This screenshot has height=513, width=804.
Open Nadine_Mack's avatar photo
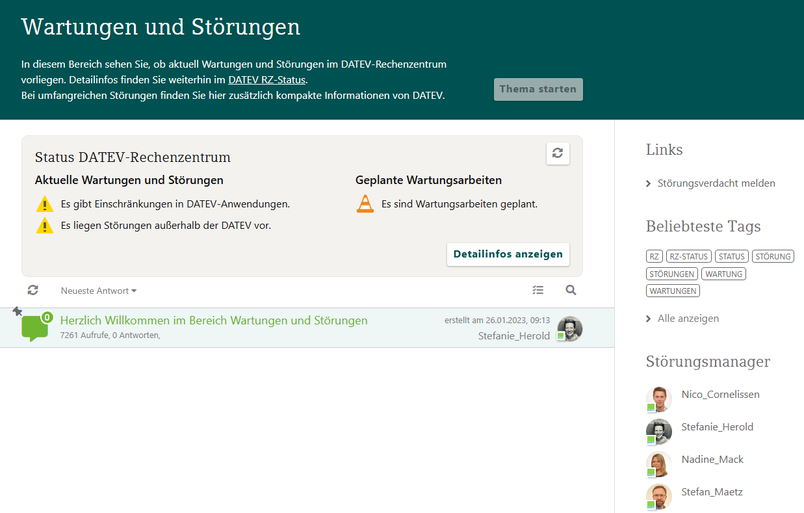pyautogui.click(x=659, y=464)
